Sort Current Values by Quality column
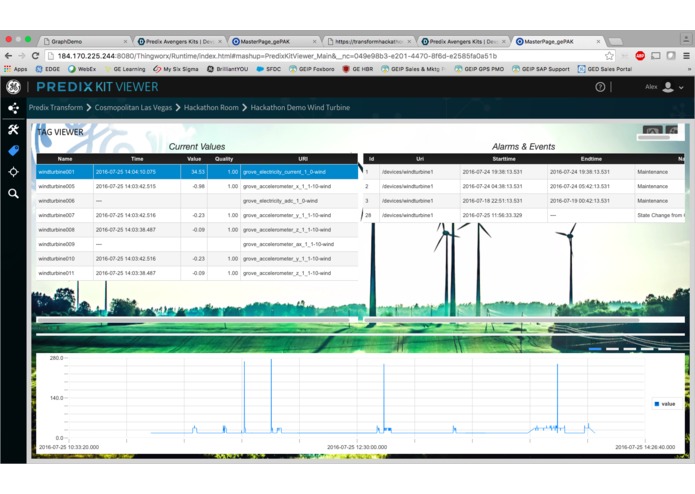Viewport: 695px width, 494px height. 224,159
